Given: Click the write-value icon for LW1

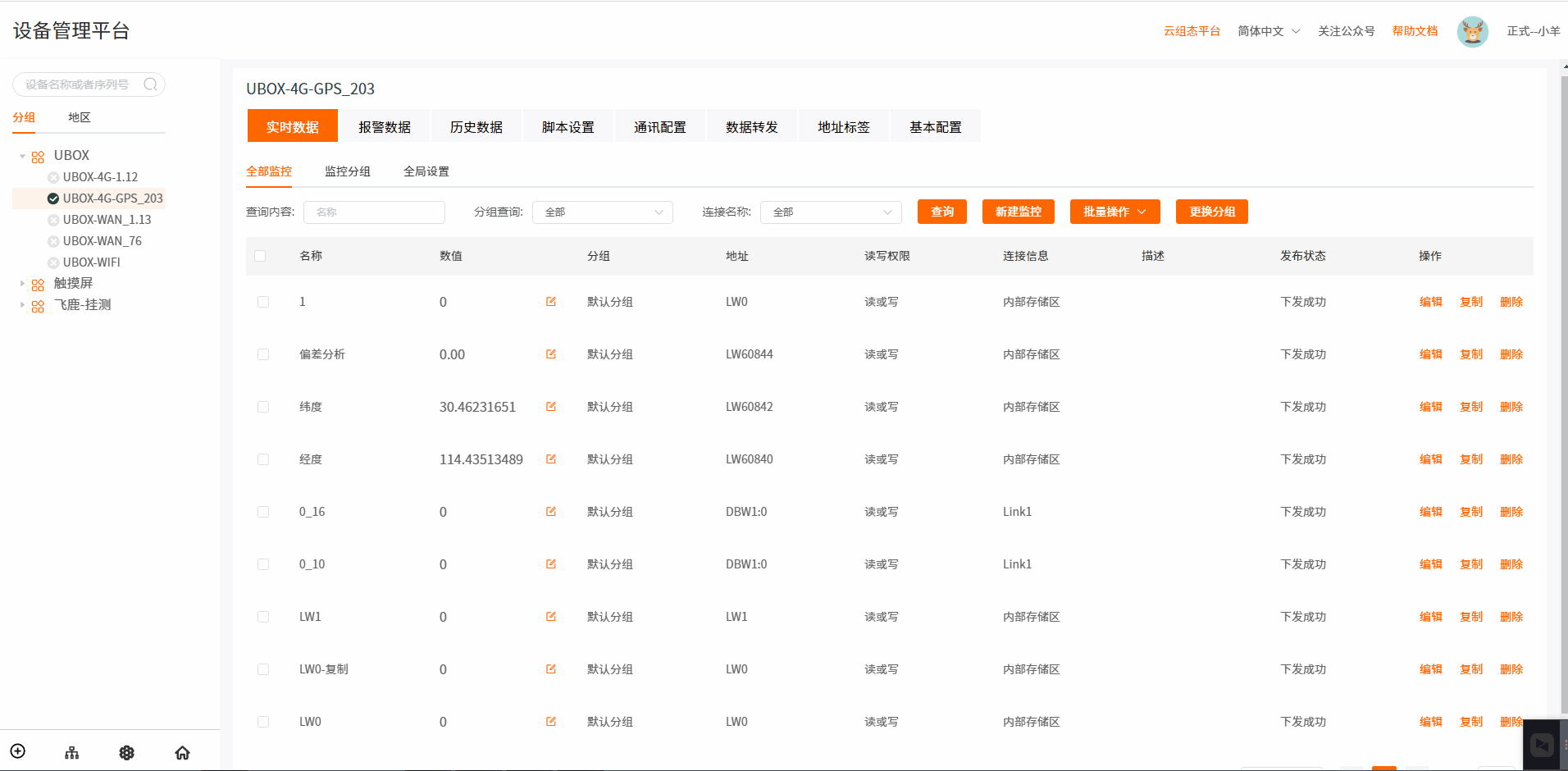Looking at the screenshot, I should (551, 617).
